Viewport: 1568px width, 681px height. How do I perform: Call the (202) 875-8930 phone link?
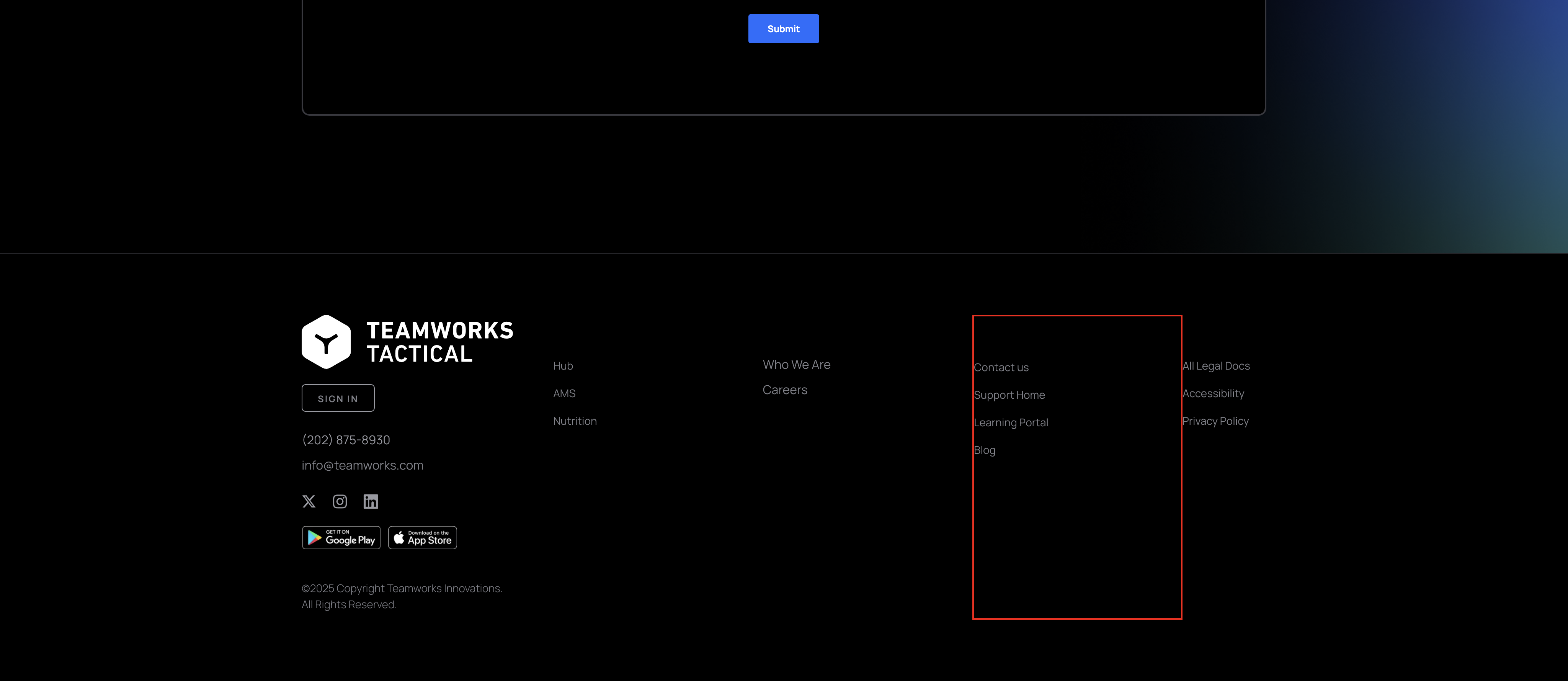[x=346, y=440]
